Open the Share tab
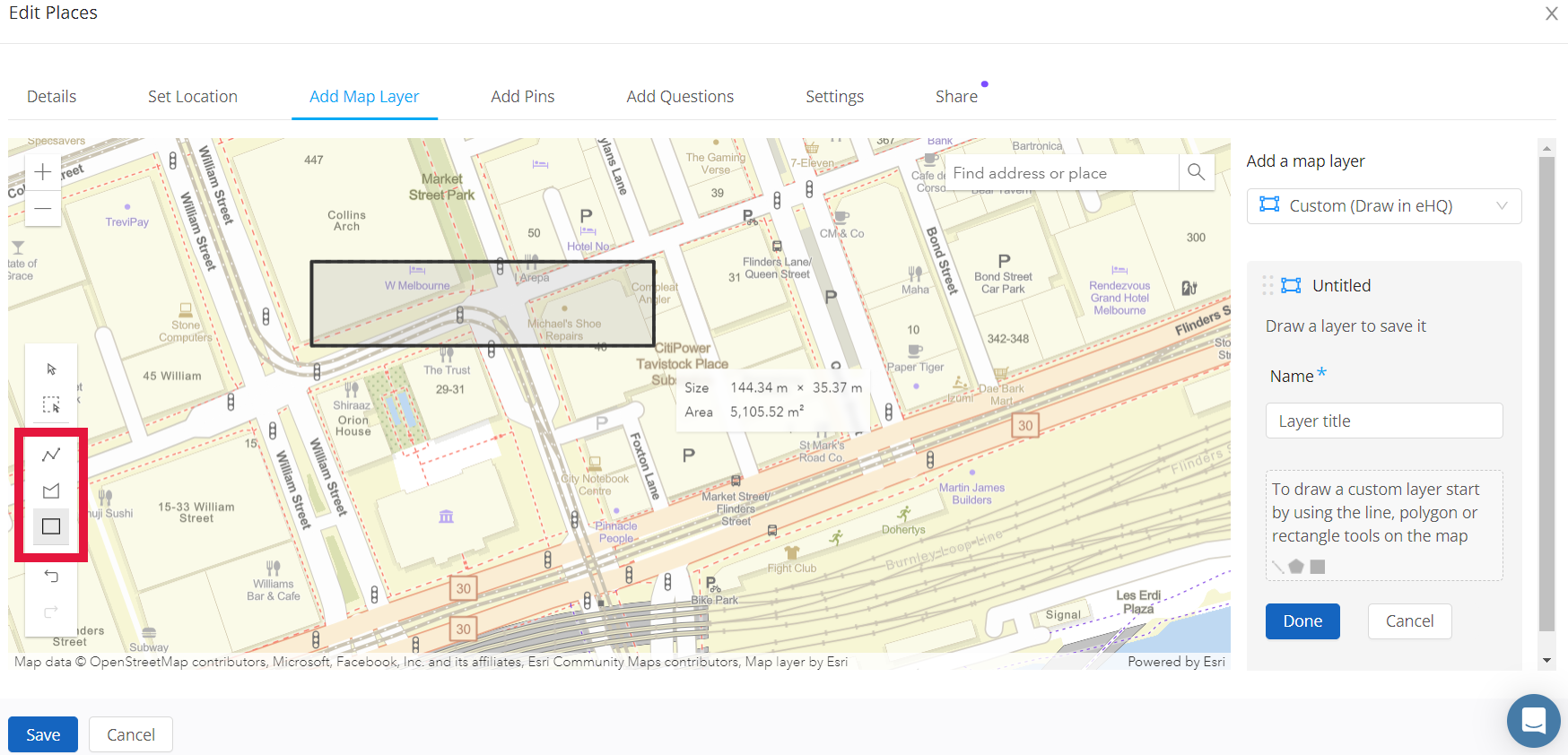The width and height of the screenshot is (1568, 755). [x=956, y=97]
